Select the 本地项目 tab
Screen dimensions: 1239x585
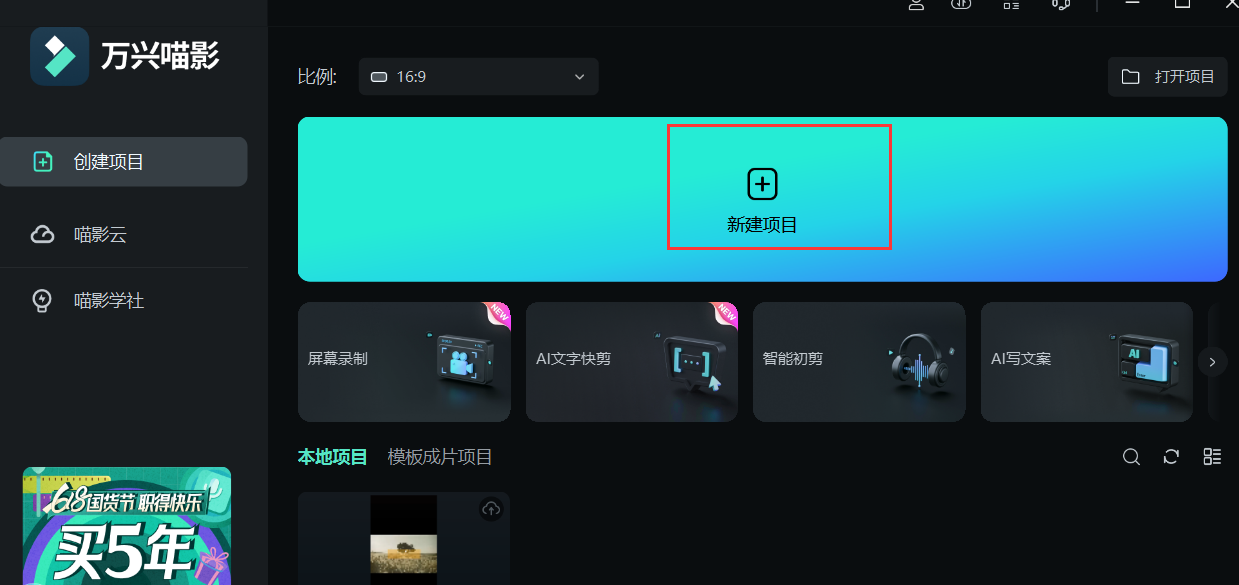point(332,456)
